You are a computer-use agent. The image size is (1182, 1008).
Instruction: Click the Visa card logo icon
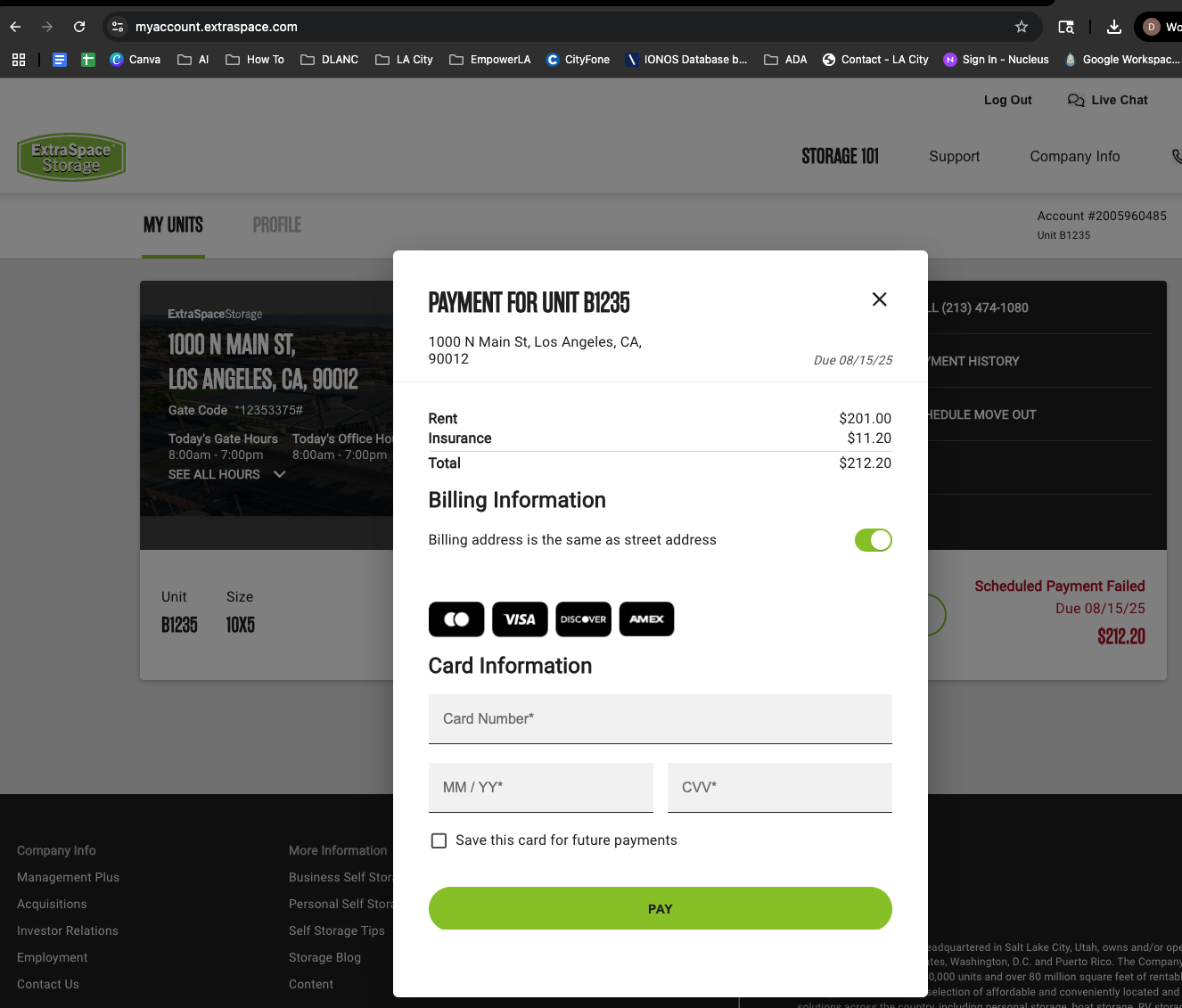coord(520,619)
